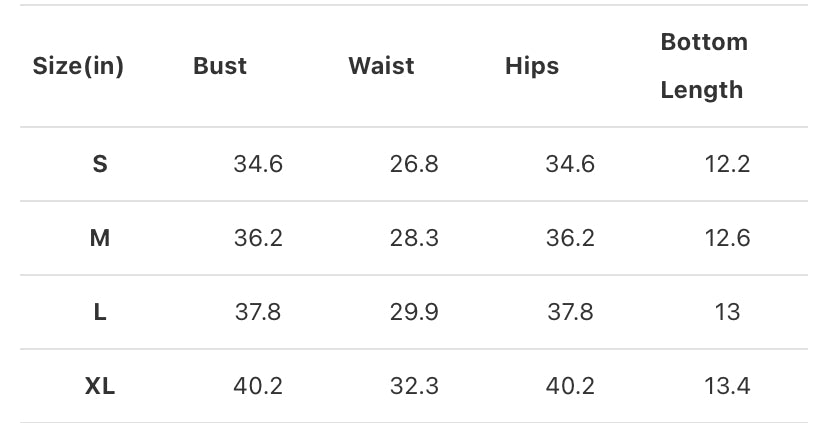The image size is (828, 423).
Task: Click the Hips column header
Action: (532, 67)
